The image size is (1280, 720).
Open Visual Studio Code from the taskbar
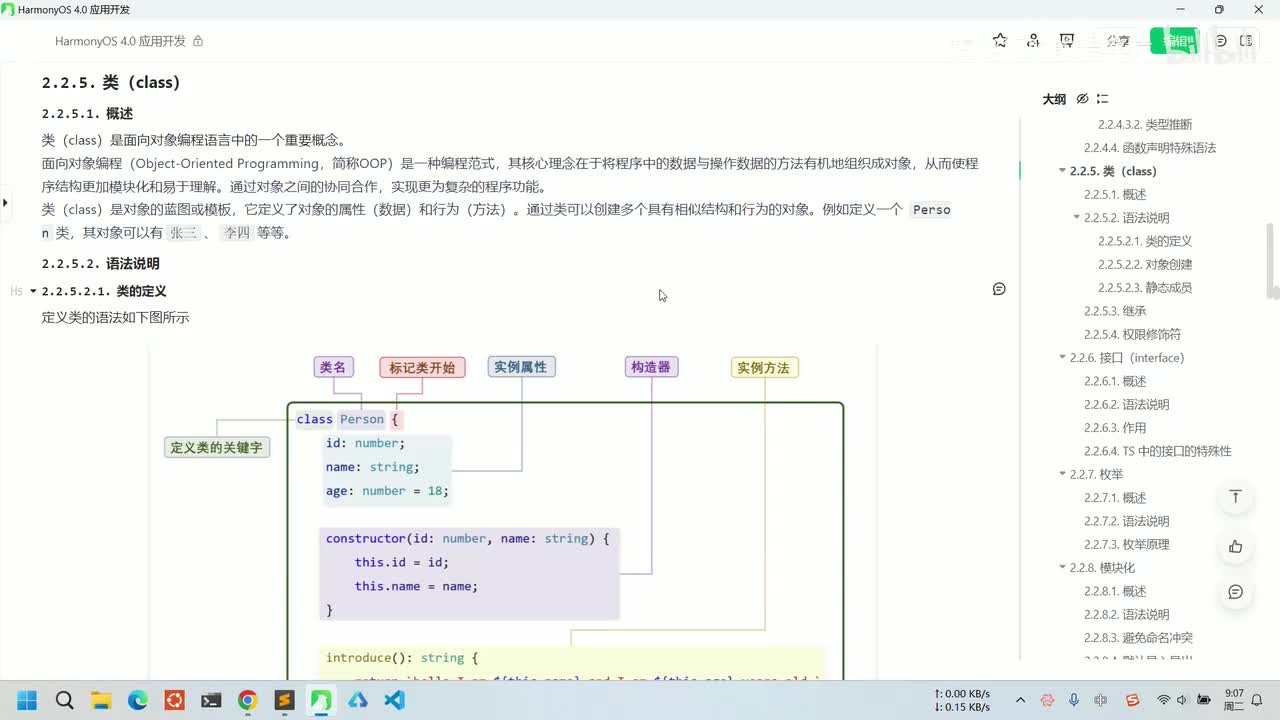pos(394,700)
